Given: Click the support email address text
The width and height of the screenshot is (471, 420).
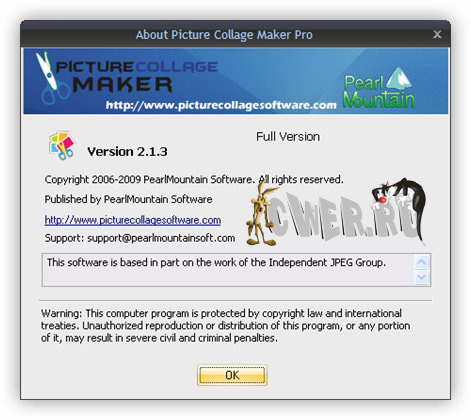Looking at the screenshot, I should (161, 238).
